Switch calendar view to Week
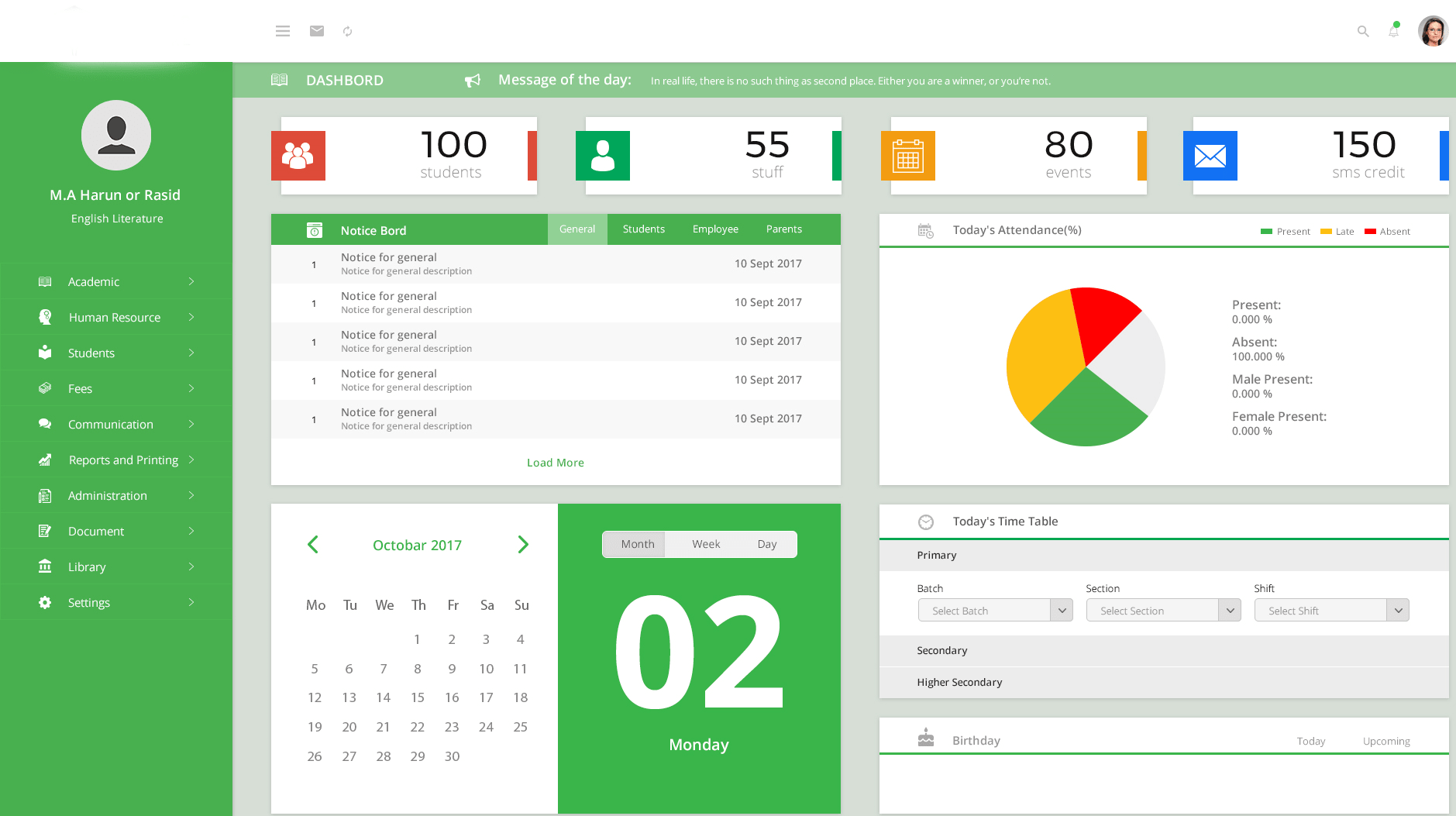 tap(706, 544)
